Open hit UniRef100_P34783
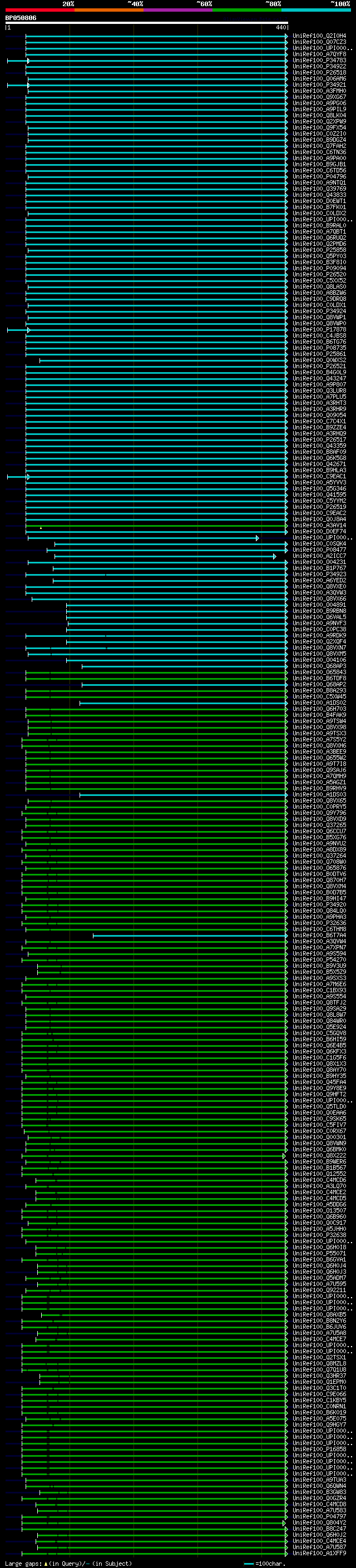The image size is (356, 1568). click(x=319, y=60)
